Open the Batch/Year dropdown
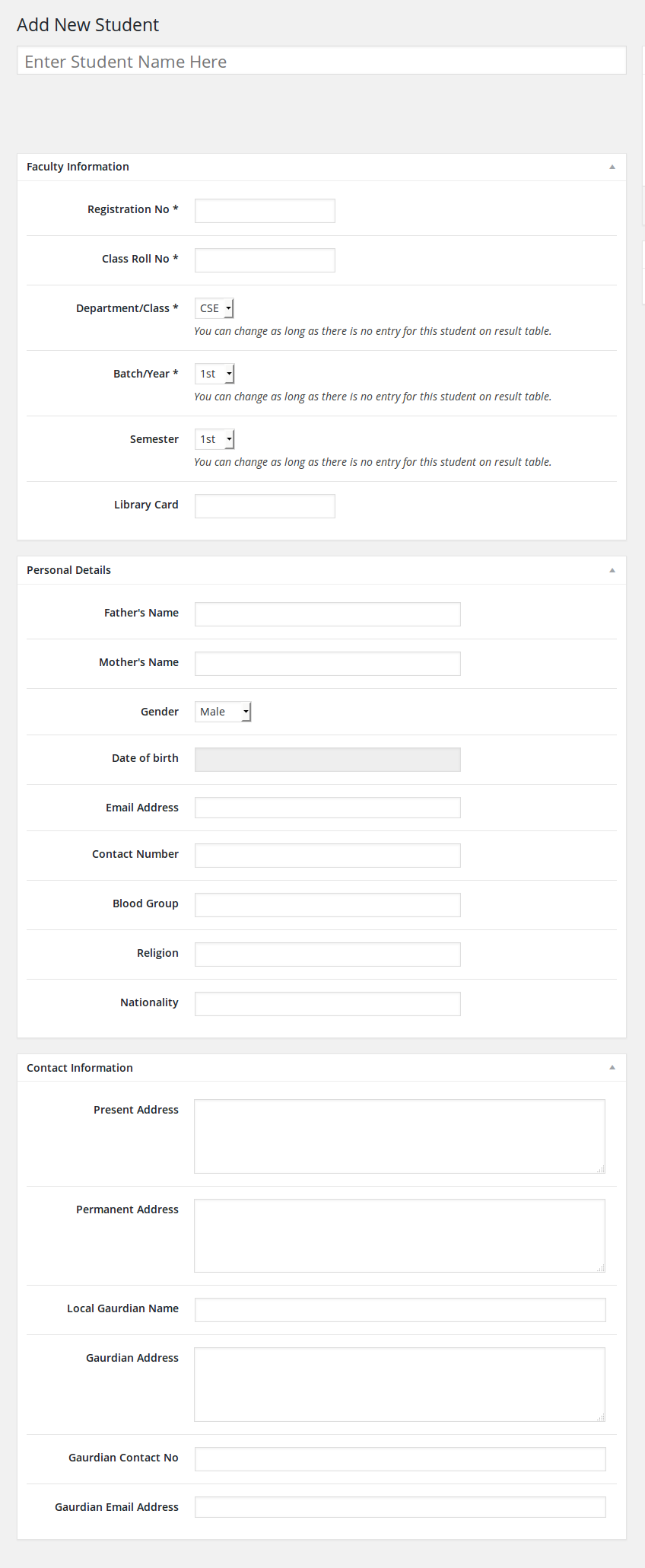Screen dimensions: 645x1568 [x=214, y=374]
